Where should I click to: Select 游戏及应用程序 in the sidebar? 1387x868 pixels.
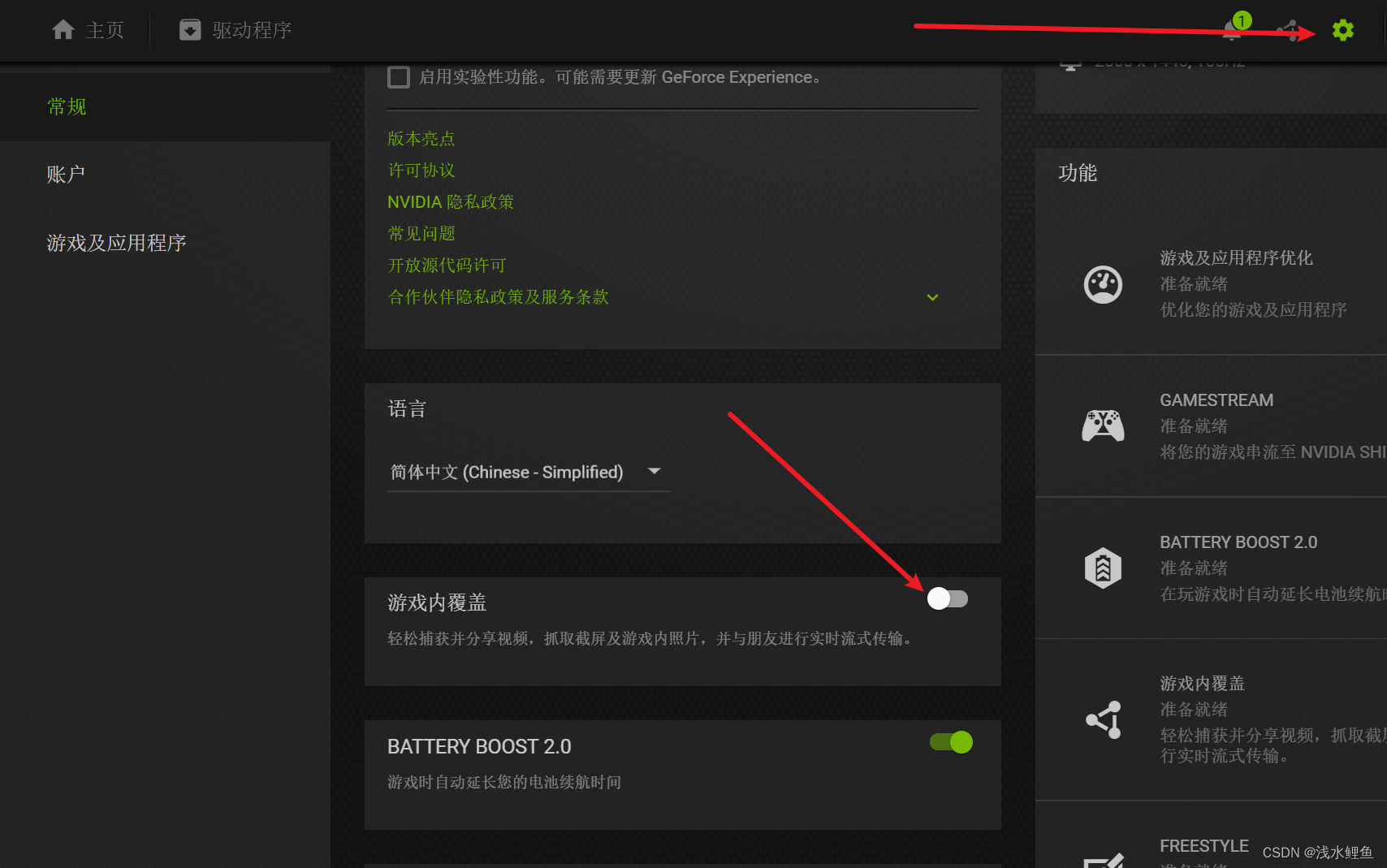[x=165, y=243]
